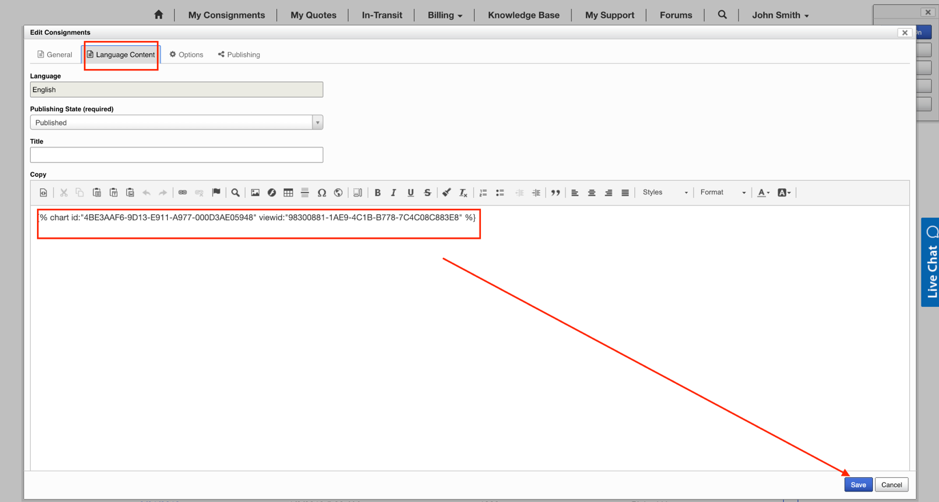Click the home icon in navigation bar
Screen dimensions: 939x502
pos(158,15)
